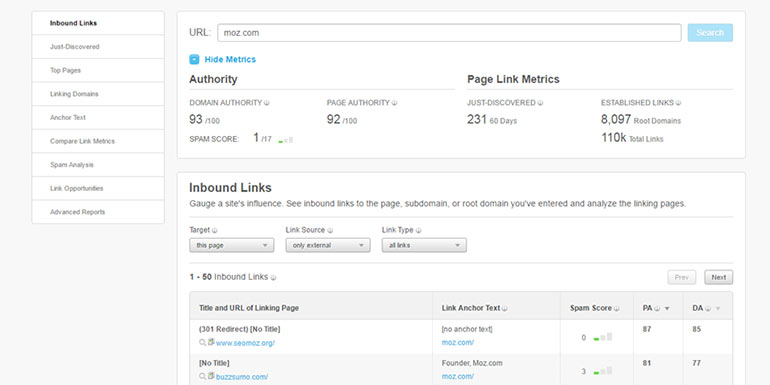Open Link Opportunities in the sidebar
Image resolution: width=770 pixels, height=385 pixels.
tap(98, 188)
